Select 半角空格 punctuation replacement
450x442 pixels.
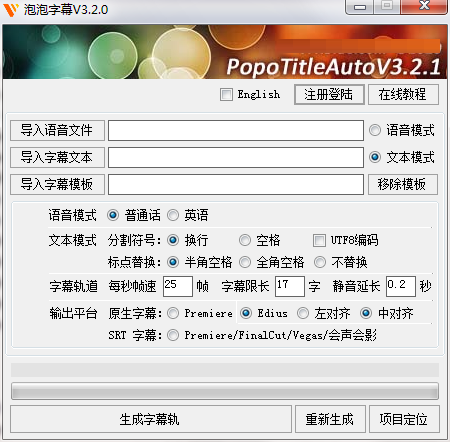pos(173,262)
